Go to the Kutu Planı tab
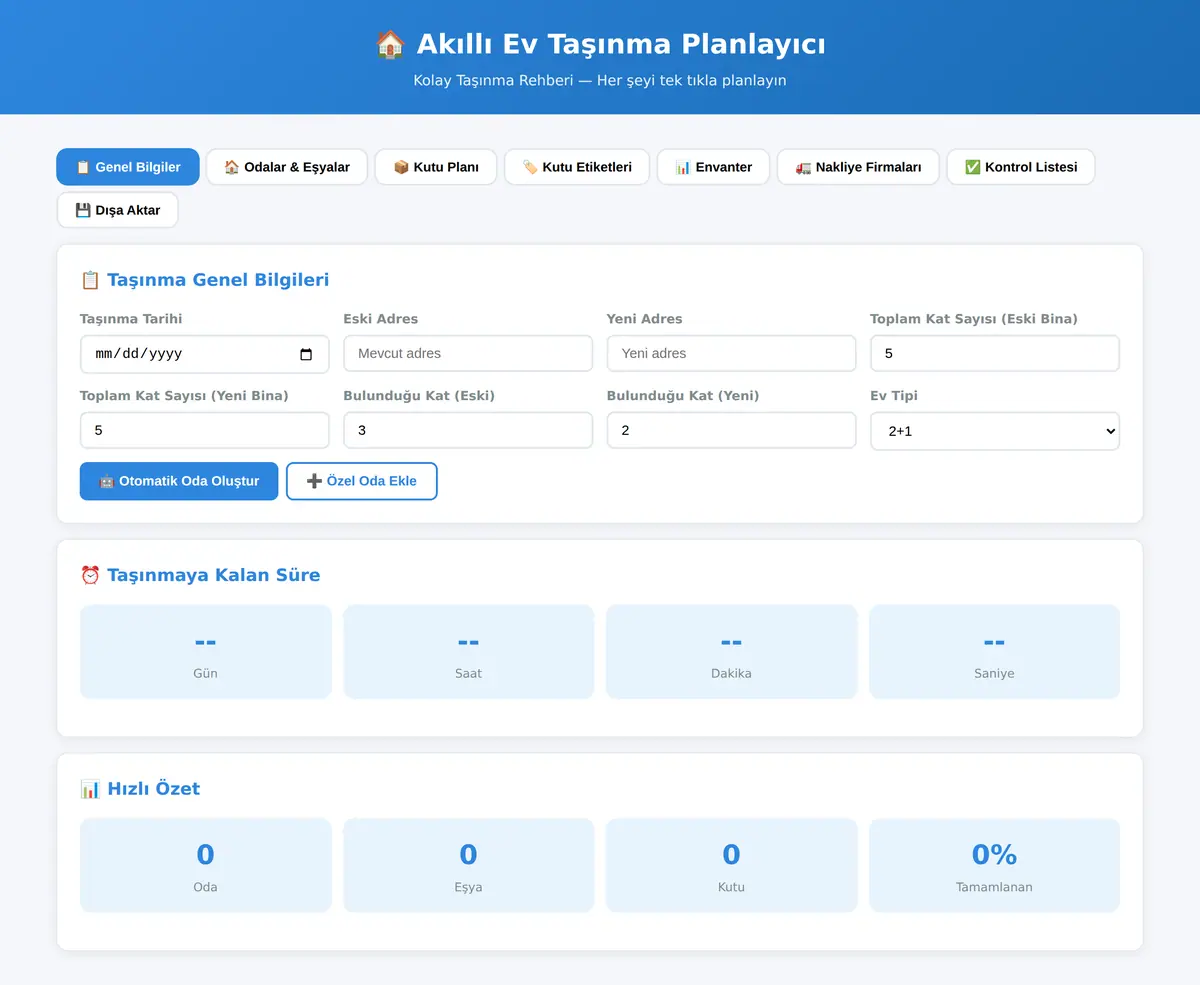Image resolution: width=1200 pixels, height=985 pixels. tap(436, 167)
